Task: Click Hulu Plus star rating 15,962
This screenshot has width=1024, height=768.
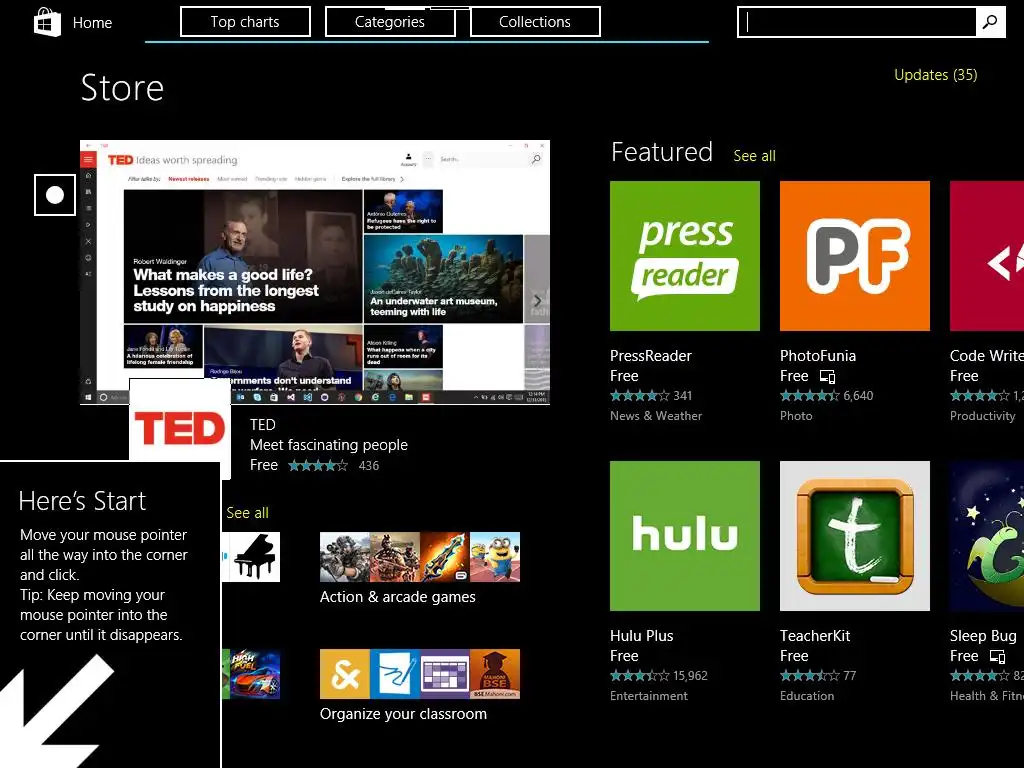Action: pyautogui.click(x=658, y=676)
